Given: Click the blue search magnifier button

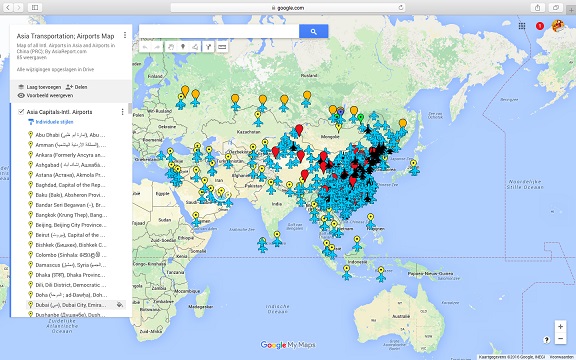Looking at the screenshot, I should pyautogui.click(x=314, y=32).
